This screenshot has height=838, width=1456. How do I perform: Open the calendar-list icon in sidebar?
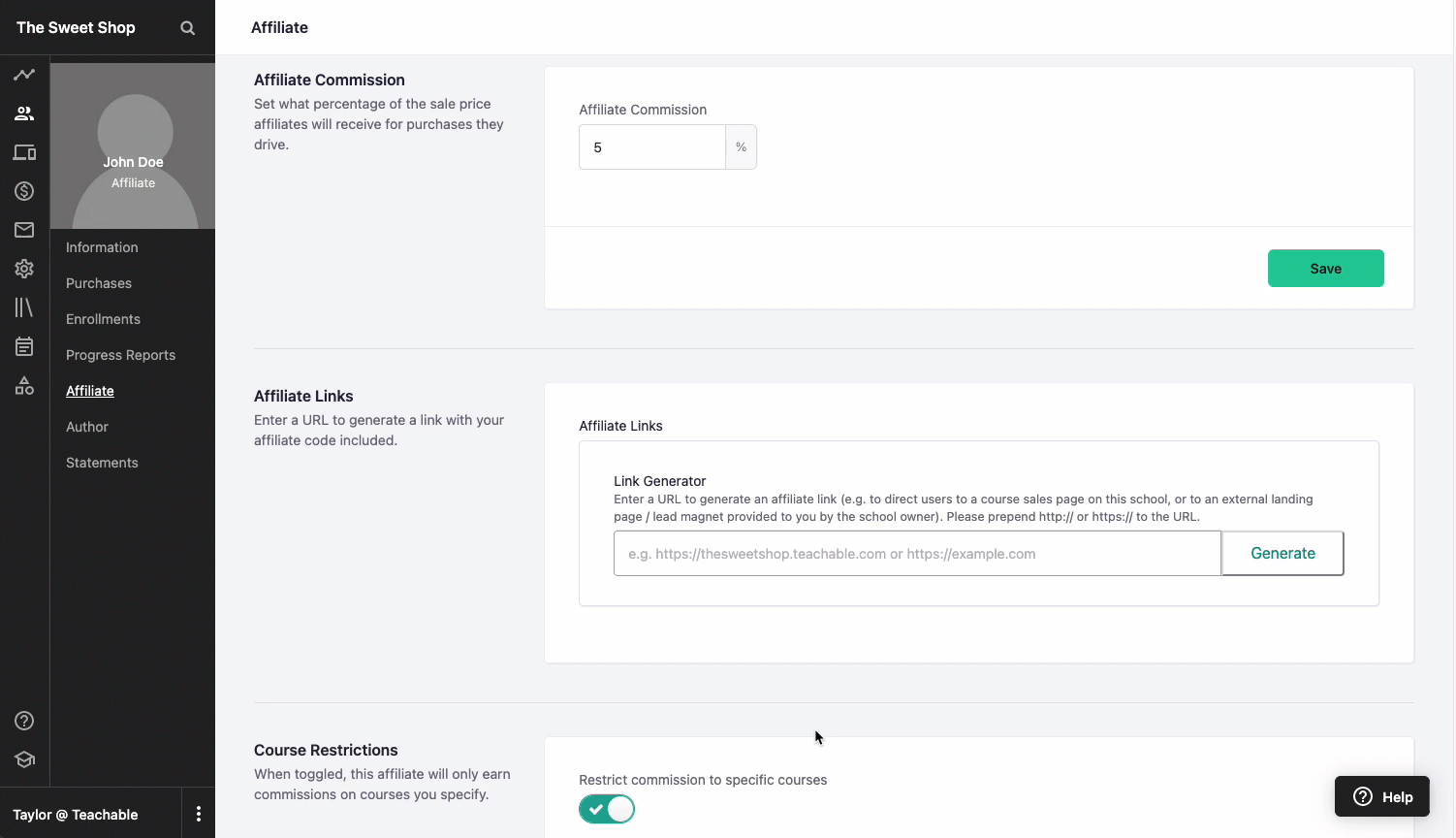click(24, 346)
